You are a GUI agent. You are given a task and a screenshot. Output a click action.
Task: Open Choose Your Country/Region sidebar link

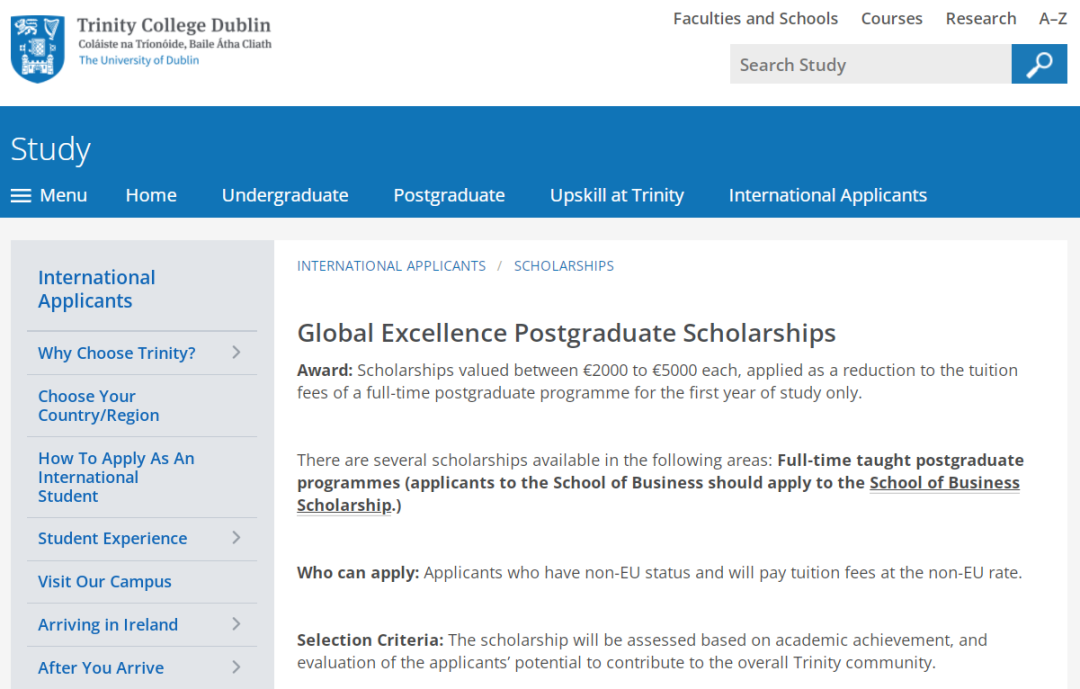[98, 406]
